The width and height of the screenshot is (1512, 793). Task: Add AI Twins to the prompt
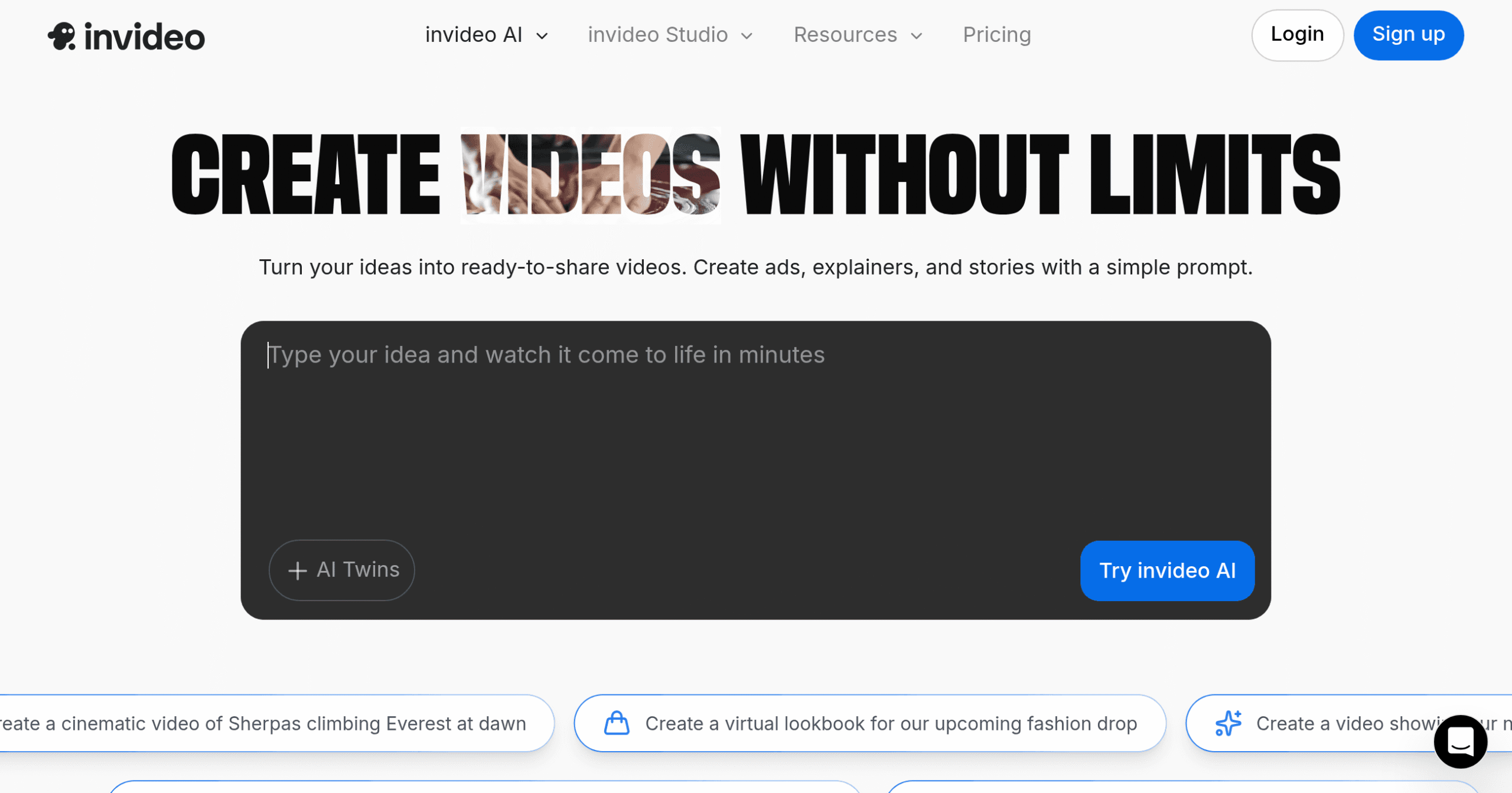[342, 570]
